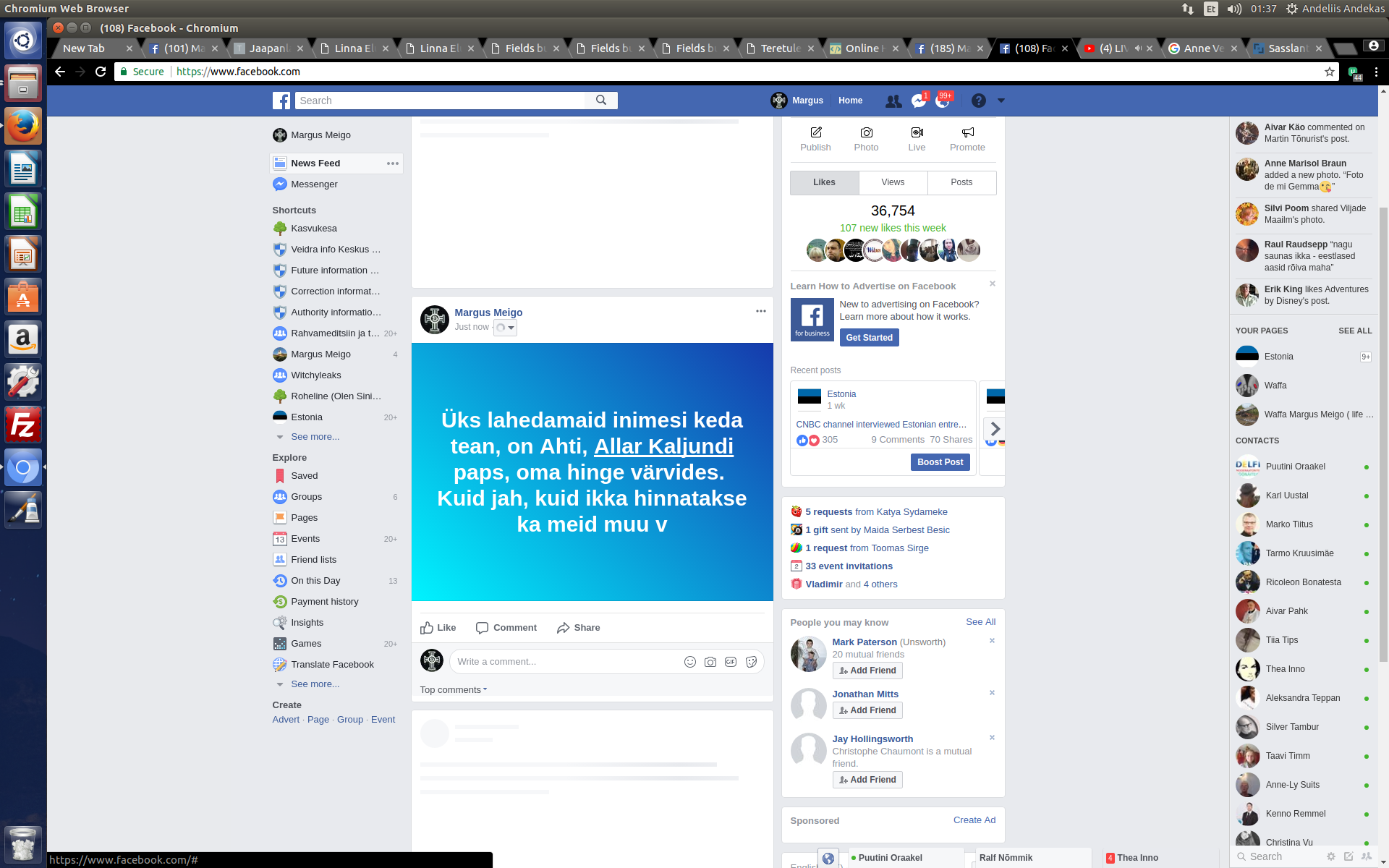Viewport: 1389px width, 868px height.
Task: Open the Top comments sort dropdown
Action: [454, 690]
